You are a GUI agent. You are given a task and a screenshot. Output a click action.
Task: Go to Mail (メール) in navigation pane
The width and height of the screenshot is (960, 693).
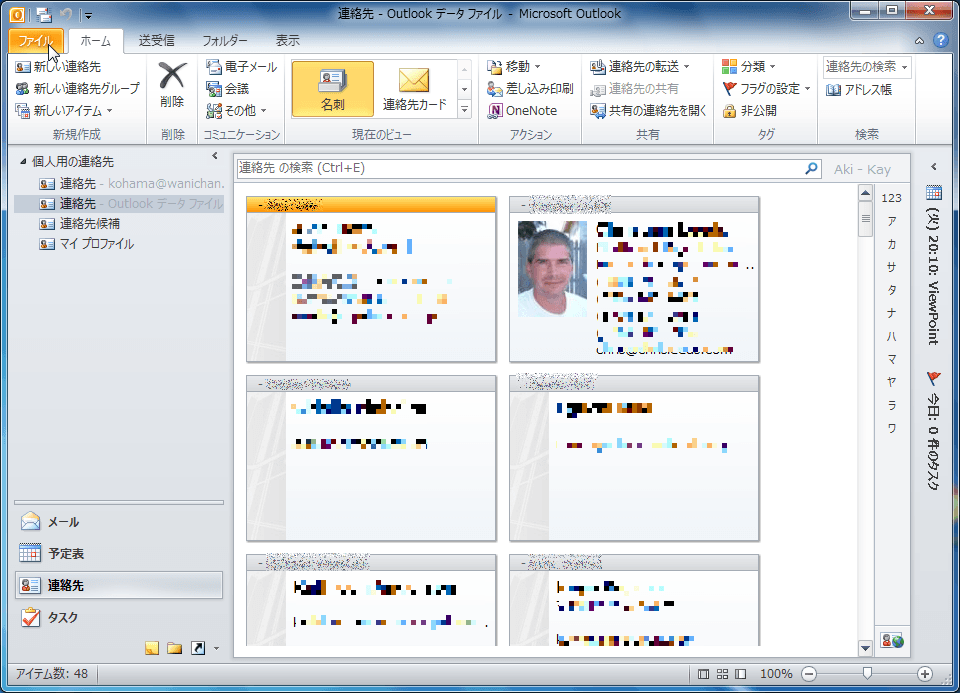pos(119,522)
